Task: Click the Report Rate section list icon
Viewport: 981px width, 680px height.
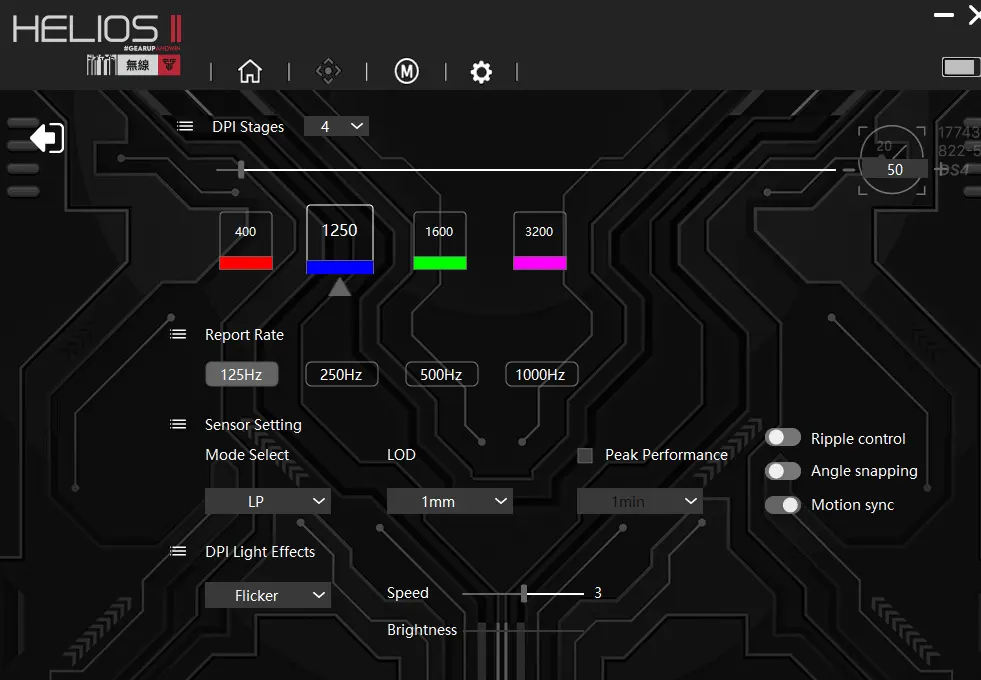Action: click(178, 334)
